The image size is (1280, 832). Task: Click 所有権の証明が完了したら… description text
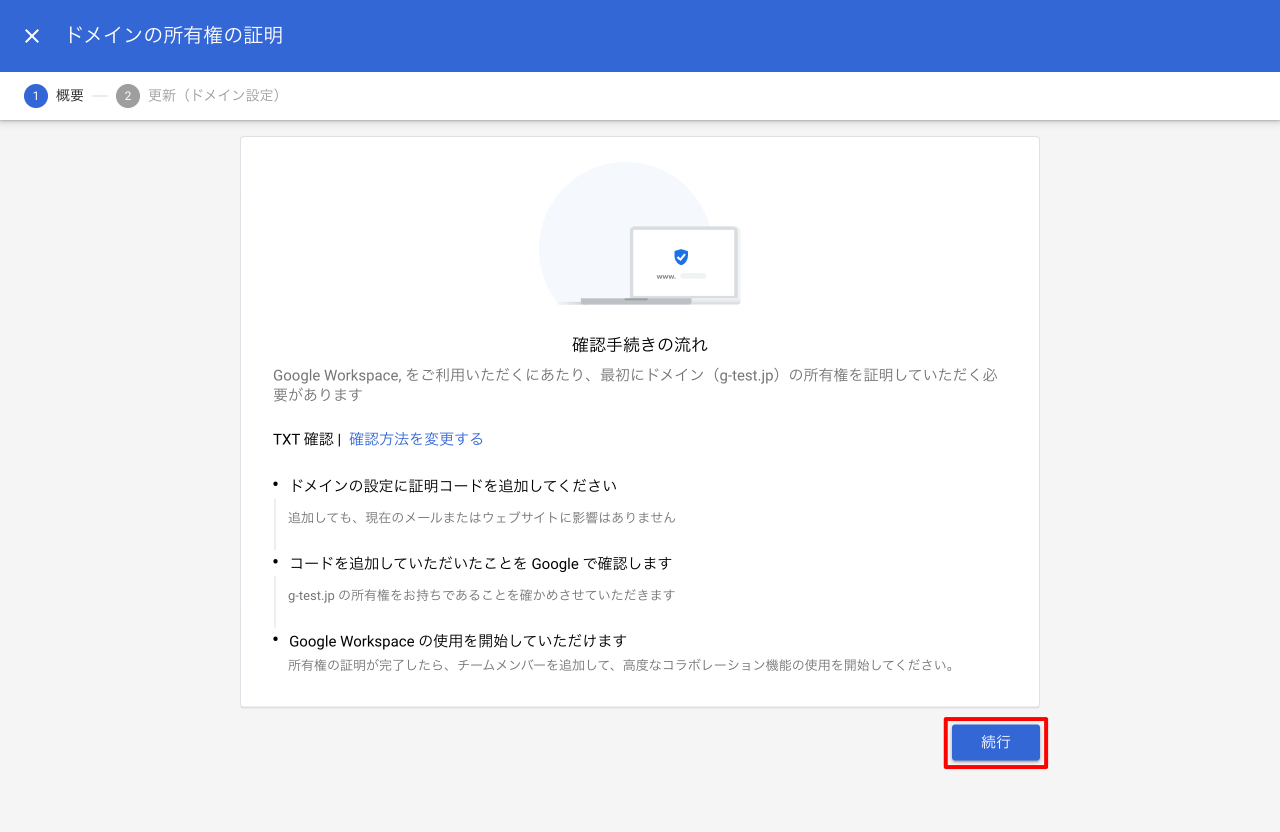(x=623, y=665)
